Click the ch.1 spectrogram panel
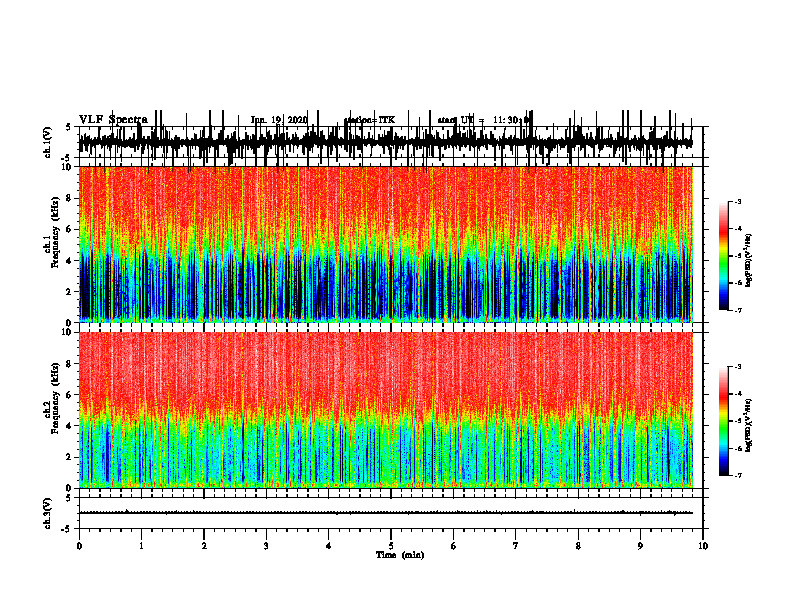Image resolution: width=792 pixels, height=612 pixels. coord(385,244)
